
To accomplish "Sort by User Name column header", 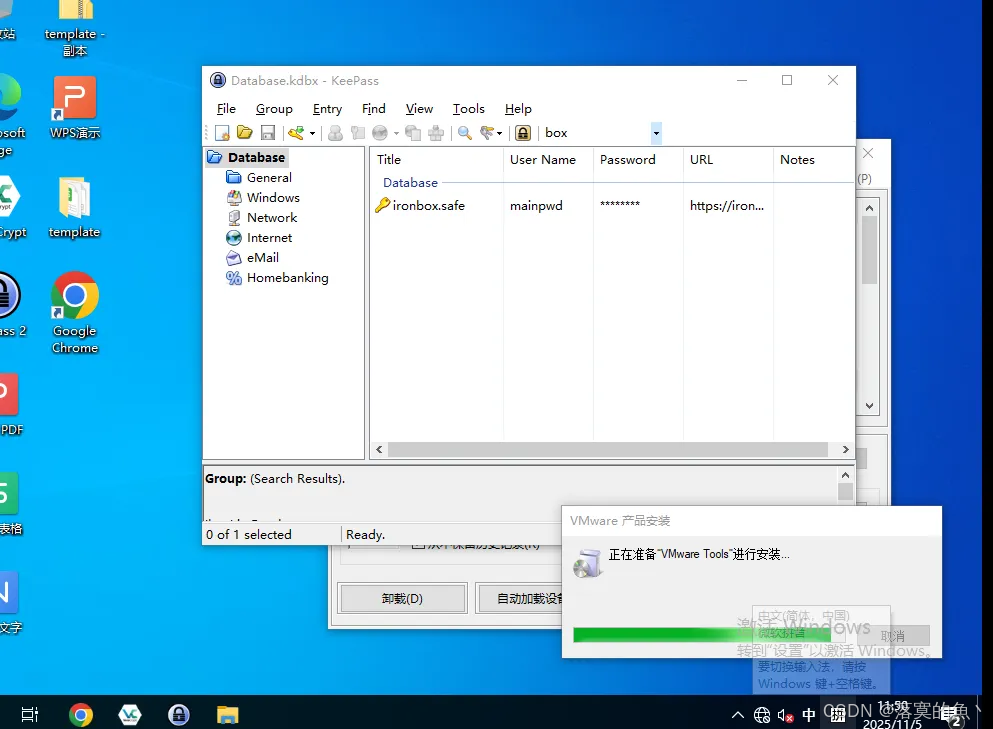I will 548,160.
